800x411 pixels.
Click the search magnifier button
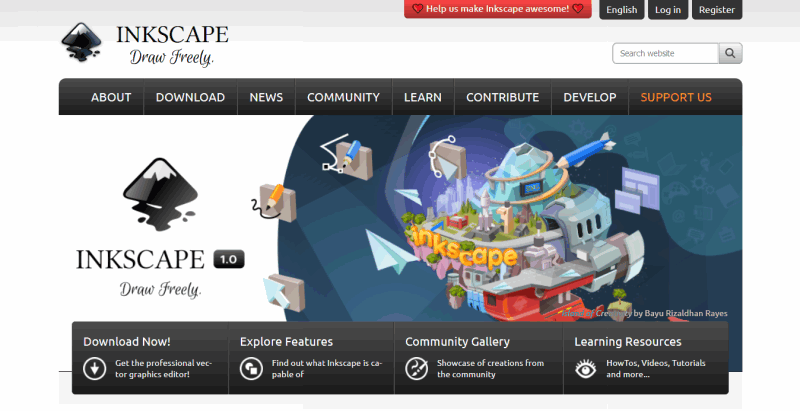(730, 54)
